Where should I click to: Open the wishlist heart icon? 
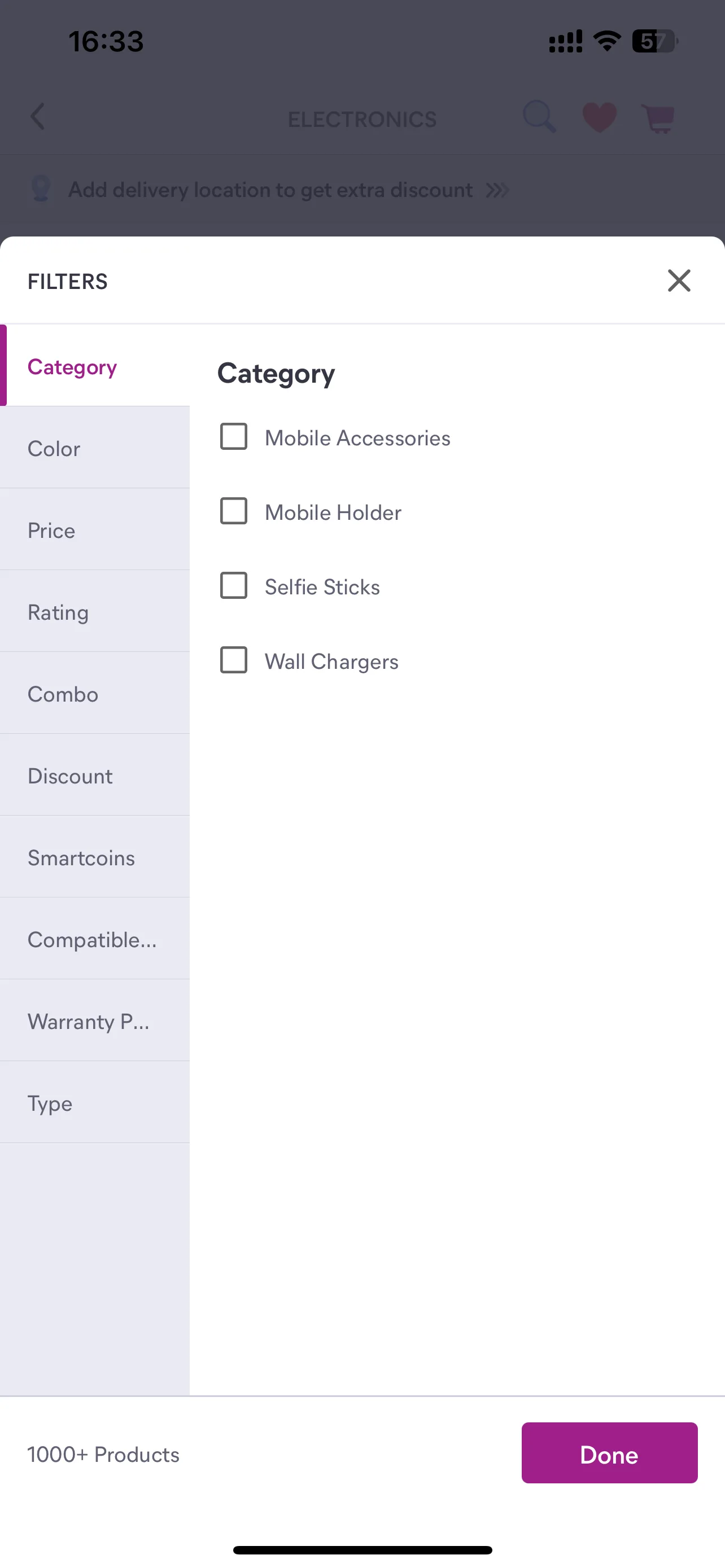[x=599, y=117]
